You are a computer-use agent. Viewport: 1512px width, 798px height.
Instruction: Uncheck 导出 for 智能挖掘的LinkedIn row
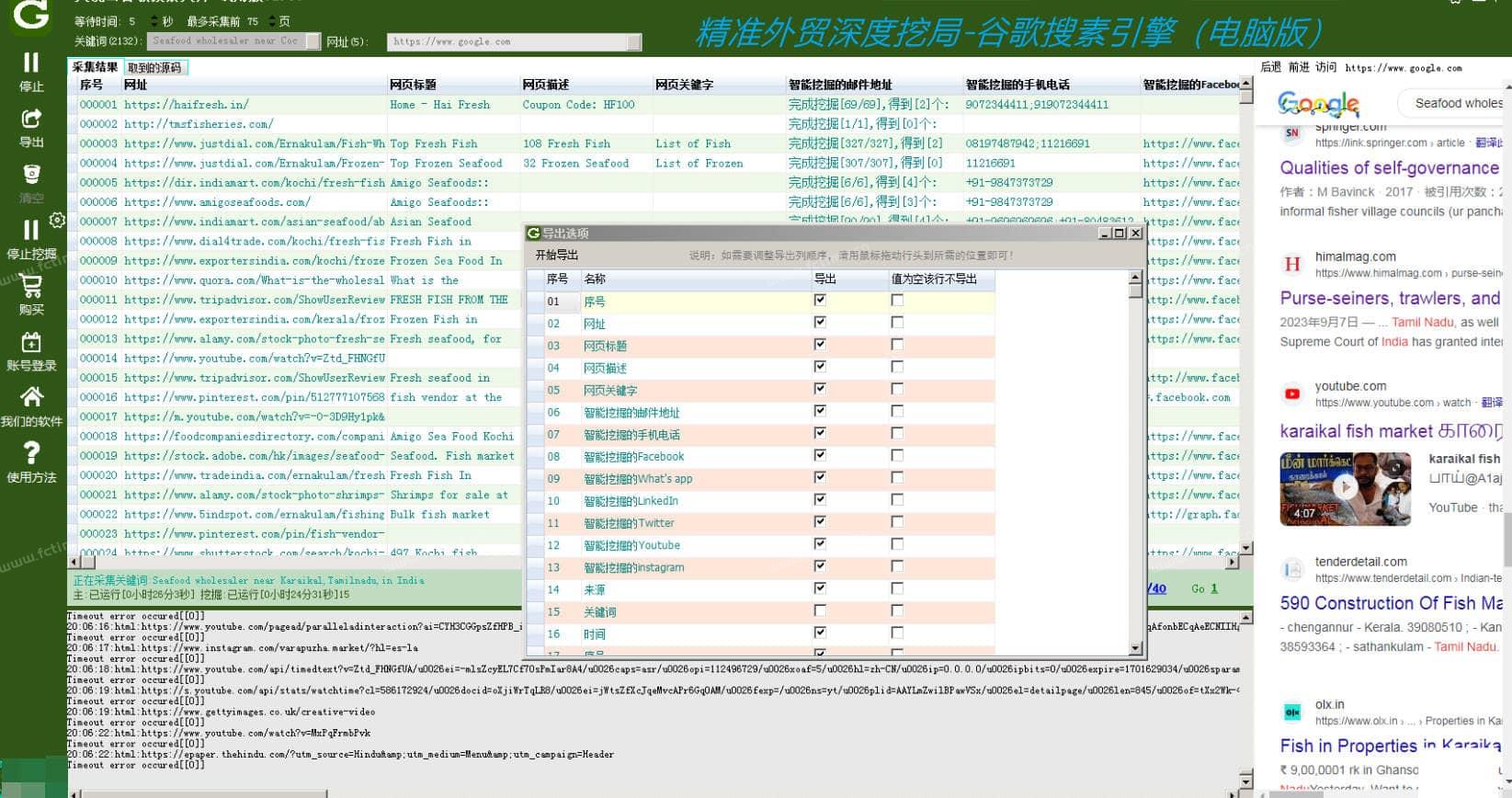(820, 499)
